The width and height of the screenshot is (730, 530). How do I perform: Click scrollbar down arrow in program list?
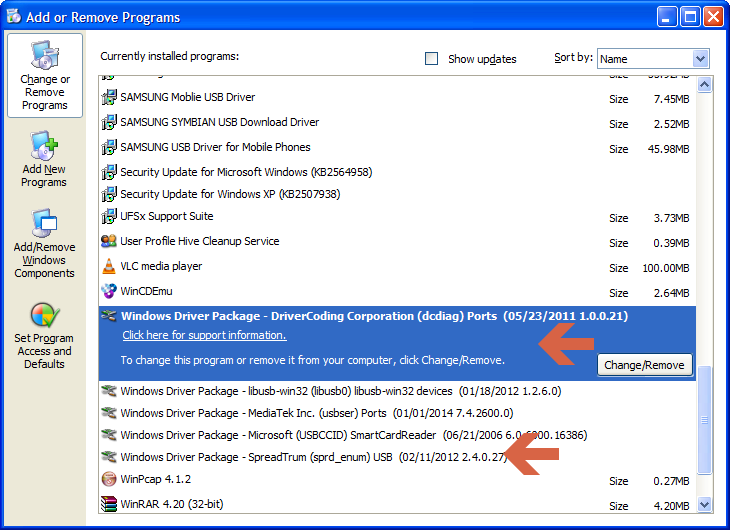(x=704, y=504)
